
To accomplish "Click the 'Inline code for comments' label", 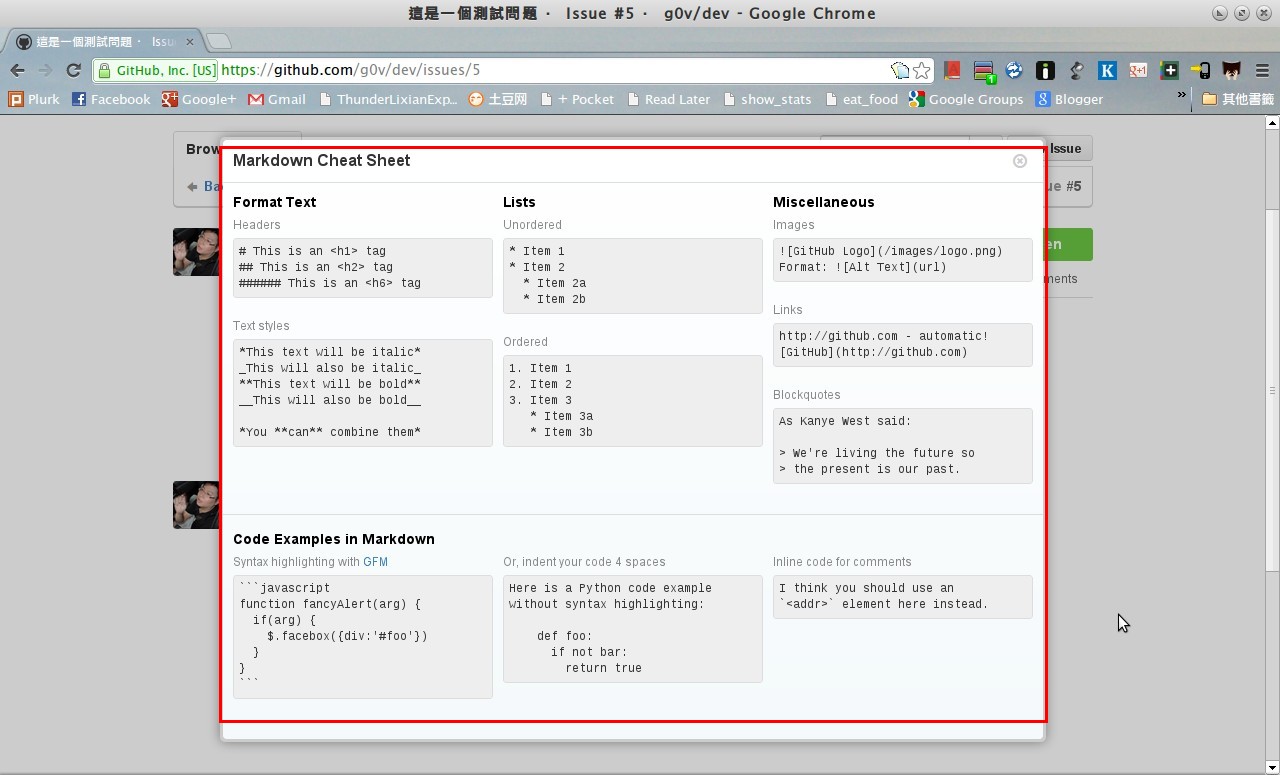I will pos(842,562).
